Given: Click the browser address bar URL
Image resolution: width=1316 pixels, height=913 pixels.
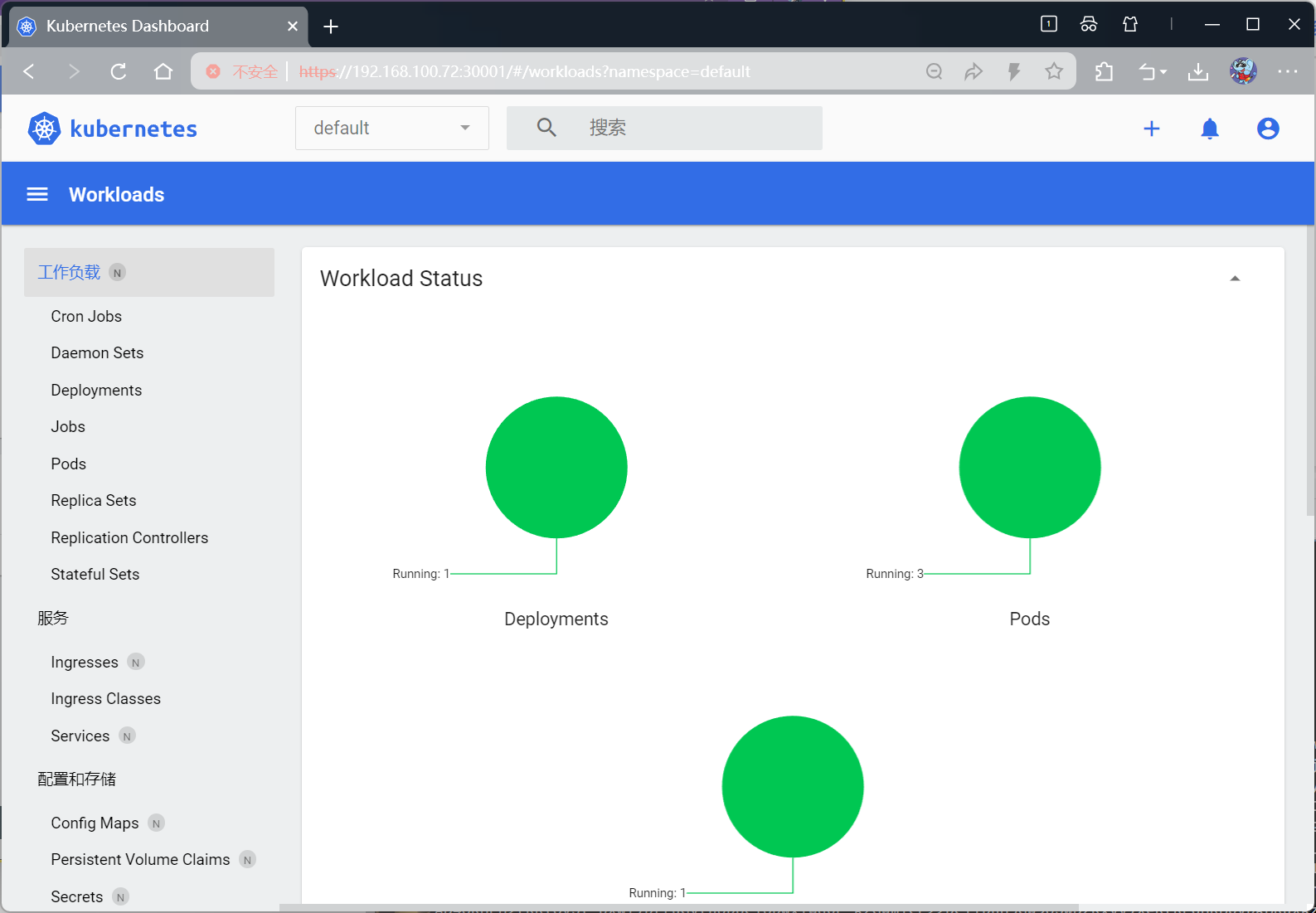Looking at the screenshot, I should pos(524,71).
